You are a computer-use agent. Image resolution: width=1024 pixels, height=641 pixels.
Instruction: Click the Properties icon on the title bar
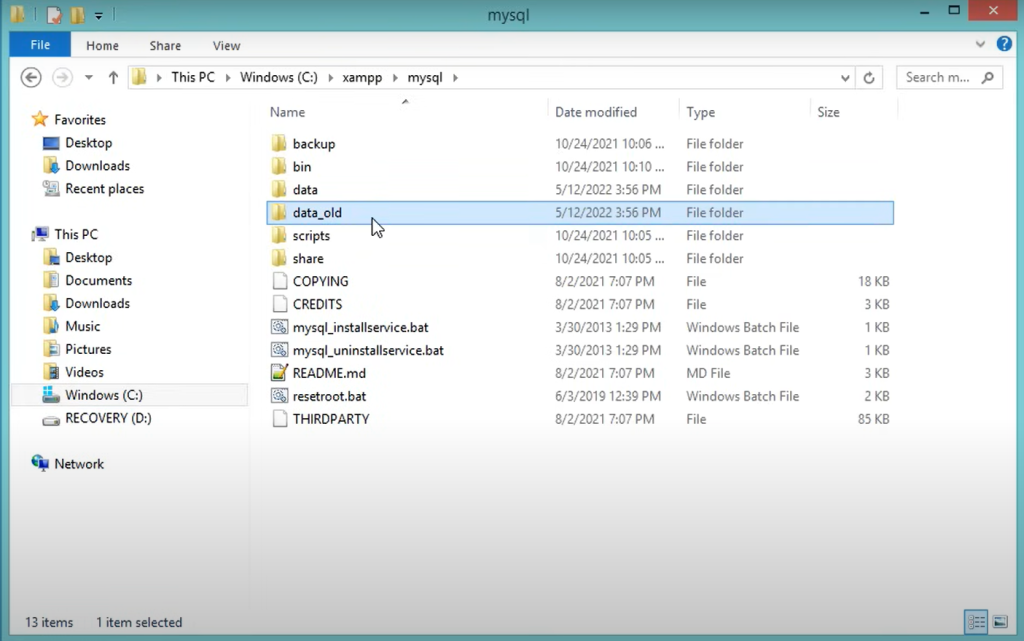(53, 14)
